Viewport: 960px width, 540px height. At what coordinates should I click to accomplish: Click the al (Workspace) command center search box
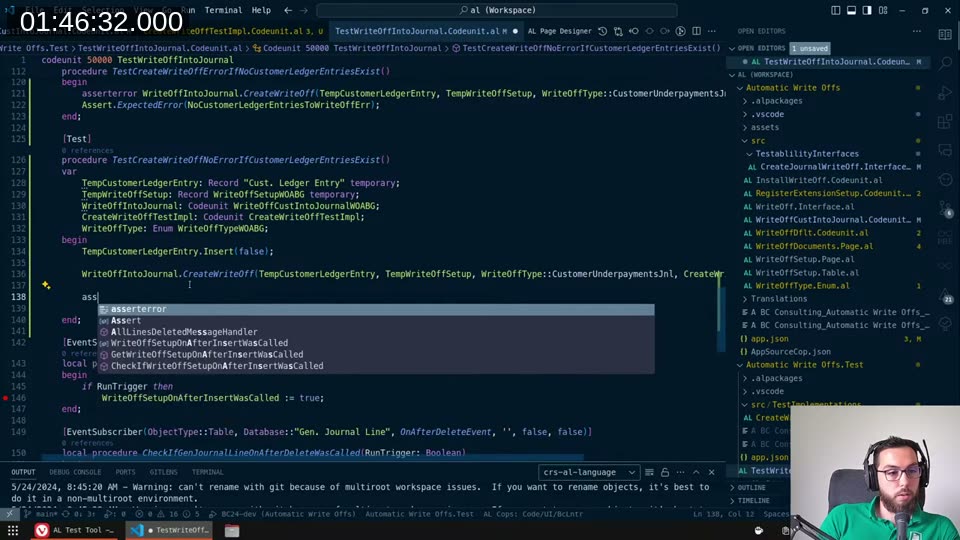[x=497, y=10]
